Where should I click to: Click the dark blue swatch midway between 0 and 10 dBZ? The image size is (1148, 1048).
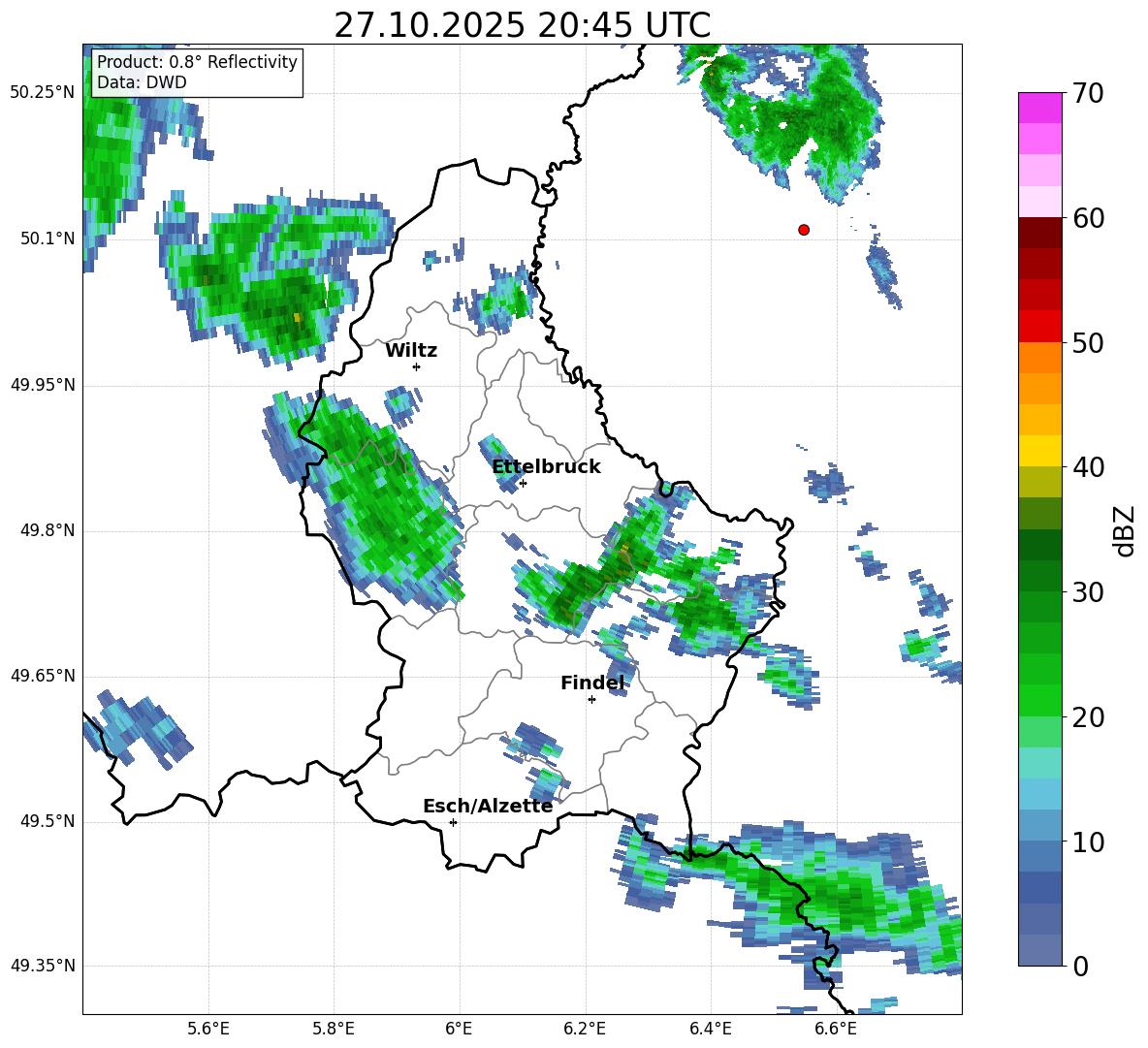1039,888
